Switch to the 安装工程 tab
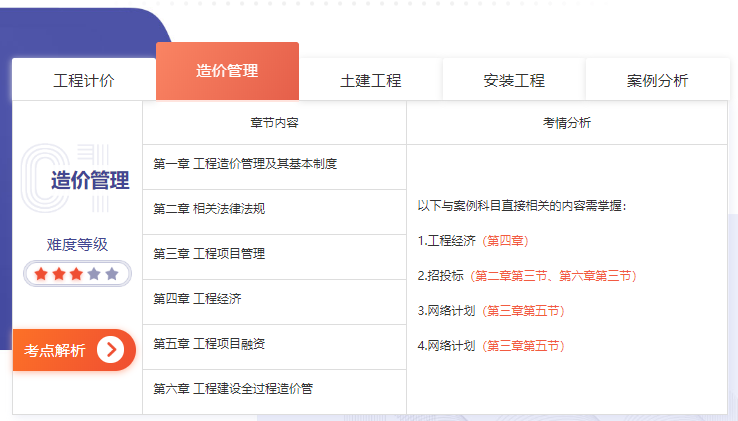The image size is (738, 421). (513, 81)
